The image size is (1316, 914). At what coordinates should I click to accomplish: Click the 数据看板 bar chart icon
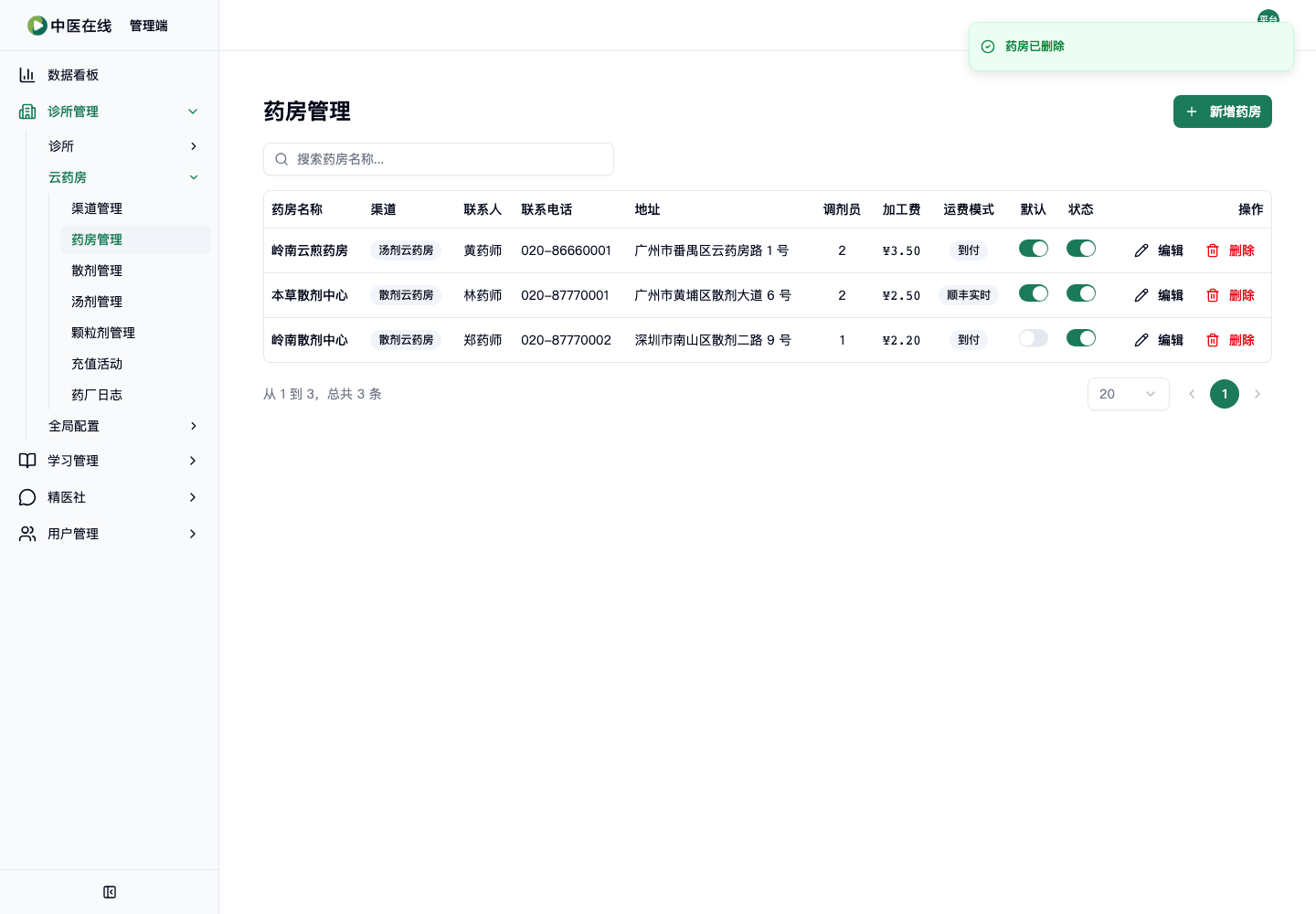tap(27, 75)
